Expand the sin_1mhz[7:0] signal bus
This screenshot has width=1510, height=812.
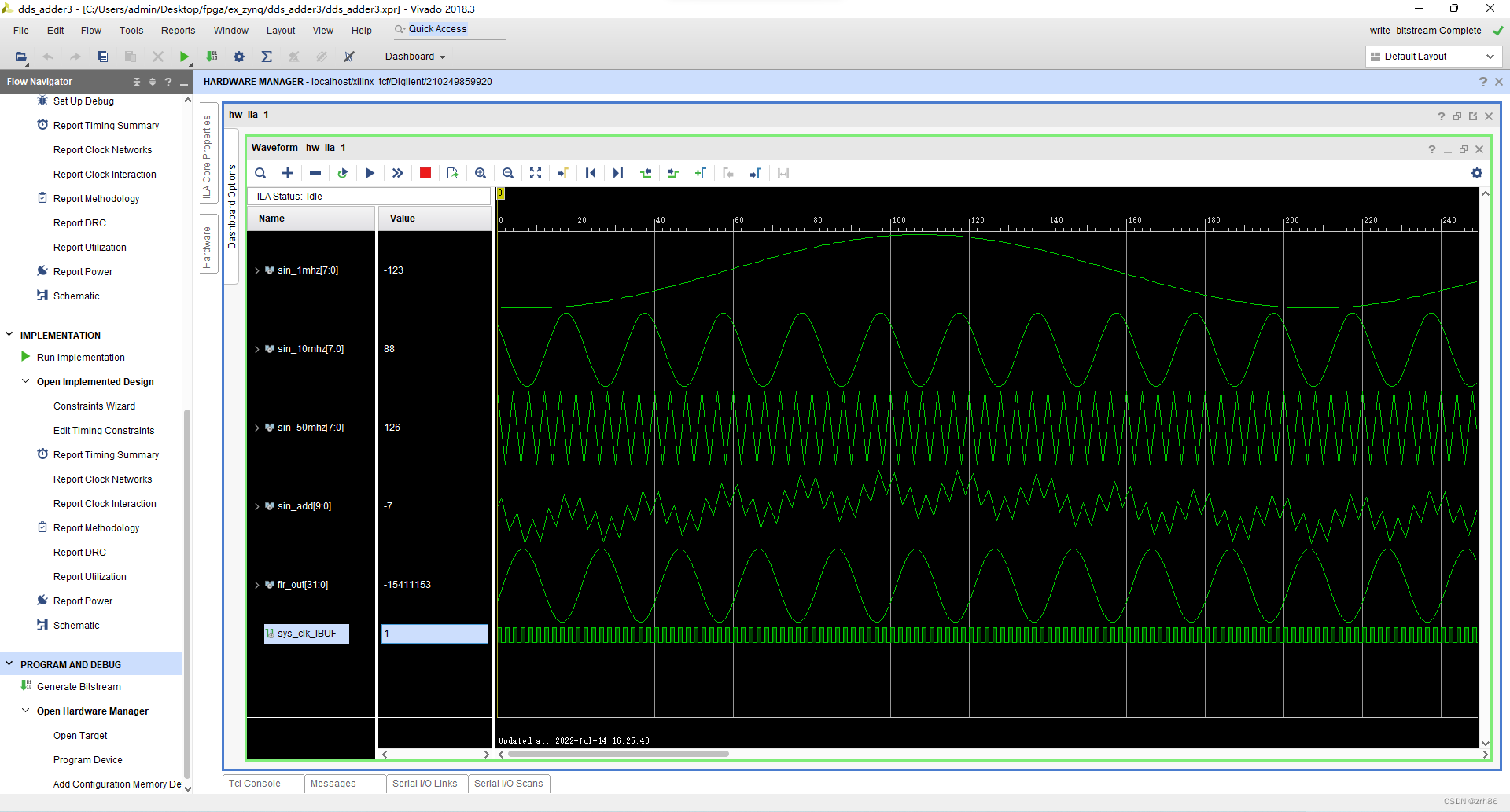click(257, 270)
